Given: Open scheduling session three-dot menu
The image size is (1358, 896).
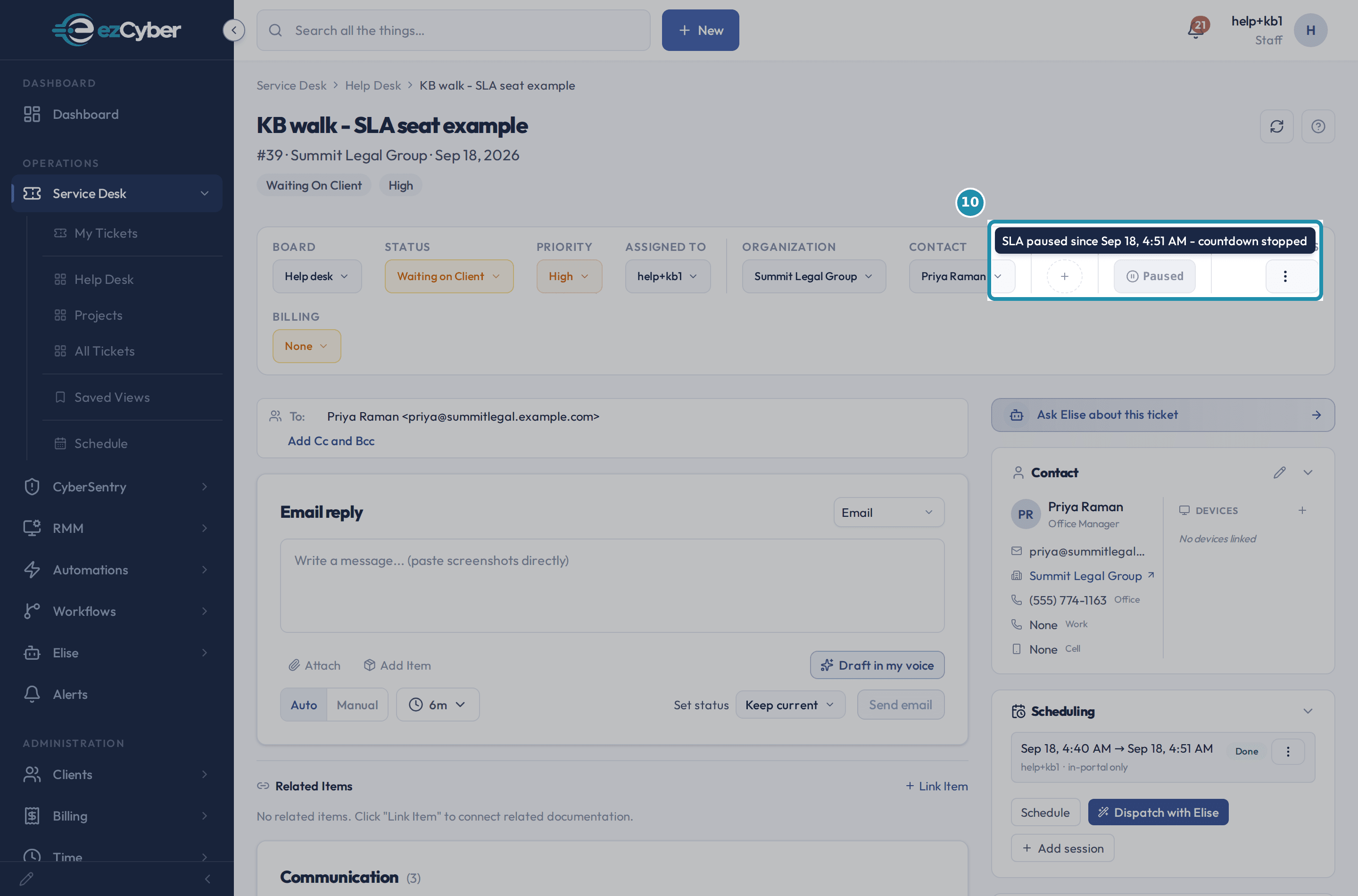Looking at the screenshot, I should pos(1288,751).
